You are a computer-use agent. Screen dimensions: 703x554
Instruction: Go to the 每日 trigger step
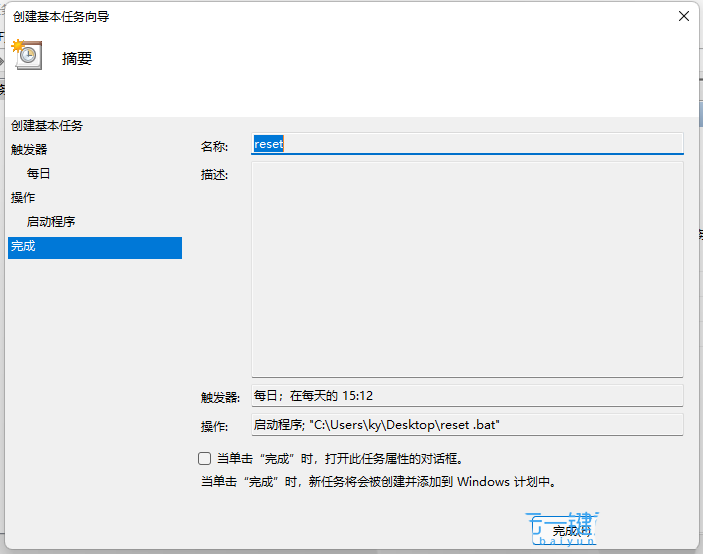point(38,173)
